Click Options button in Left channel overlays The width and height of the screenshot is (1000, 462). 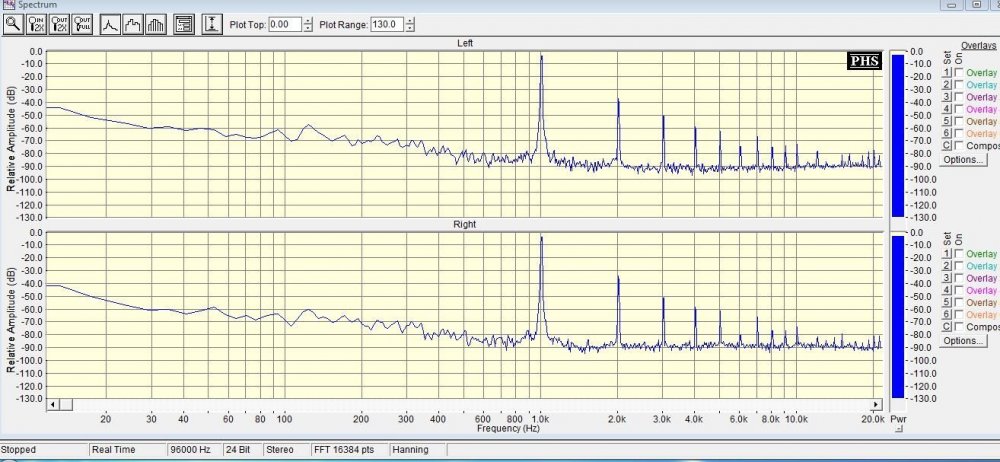click(x=964, y=159)
